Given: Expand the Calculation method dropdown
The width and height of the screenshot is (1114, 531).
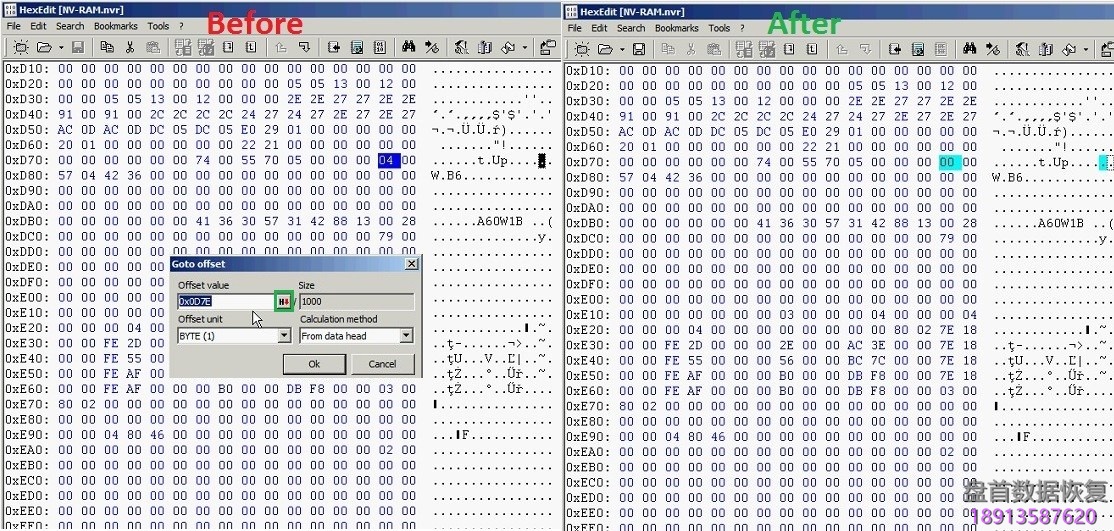Looking at the screenshot, I should 406,336.
